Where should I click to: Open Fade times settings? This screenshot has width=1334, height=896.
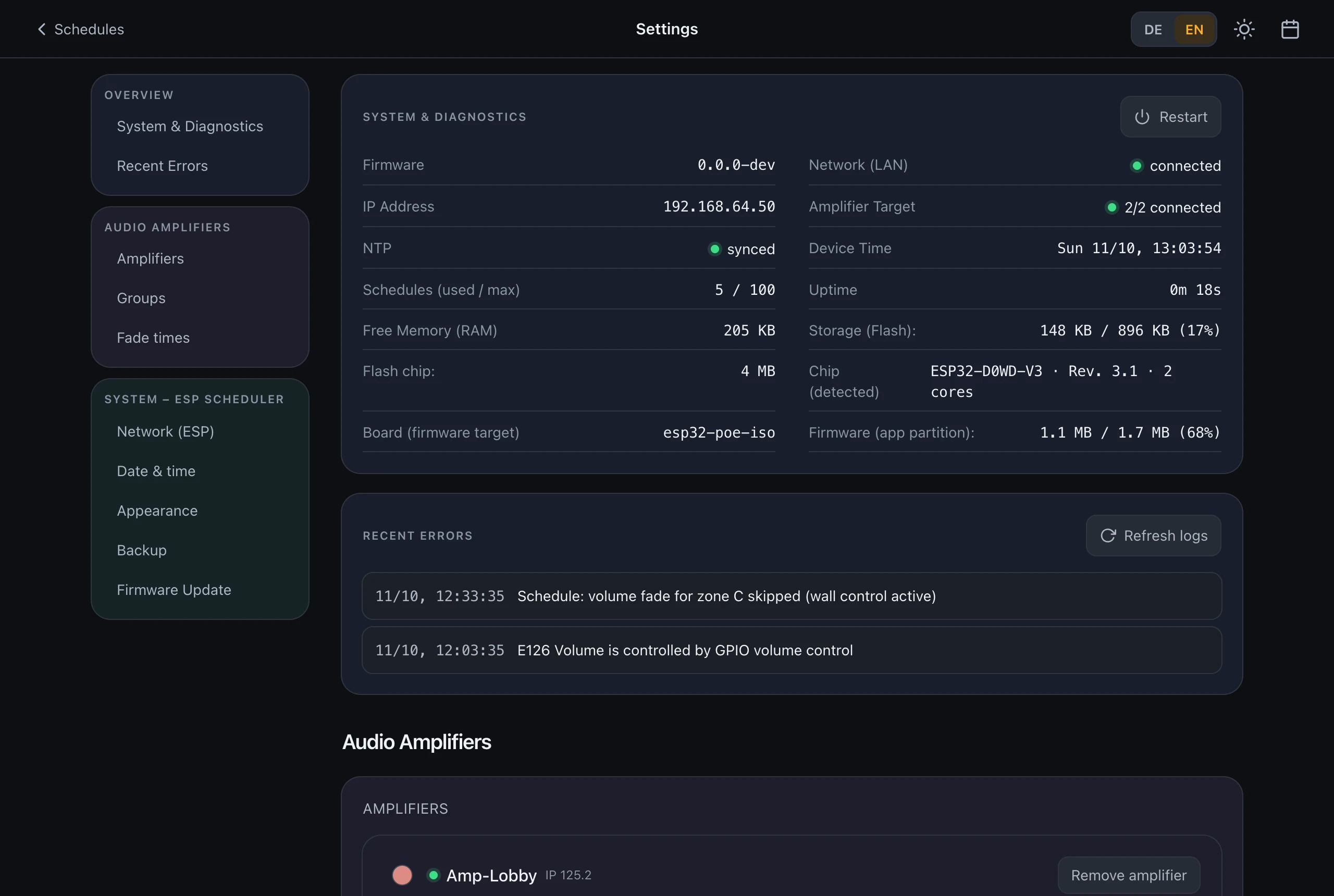[153, 338]
